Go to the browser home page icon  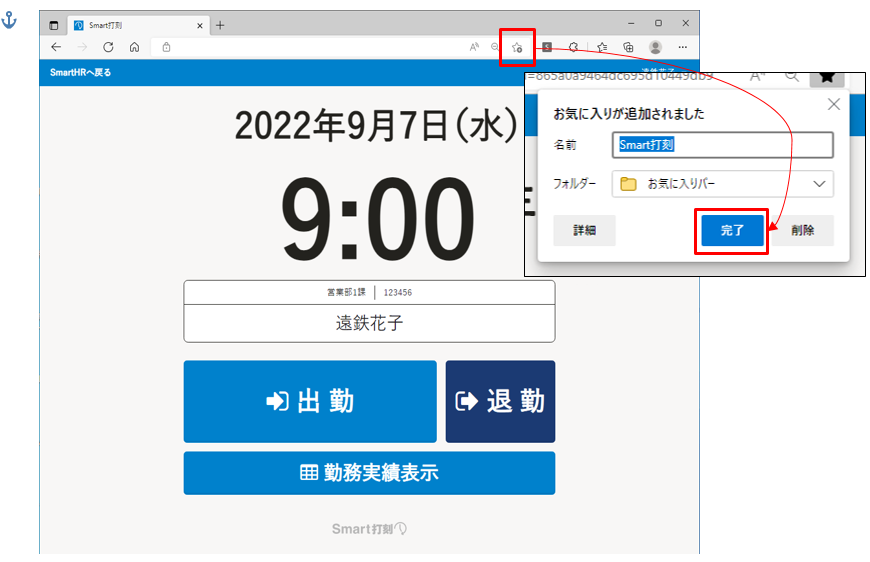(134, 47)
